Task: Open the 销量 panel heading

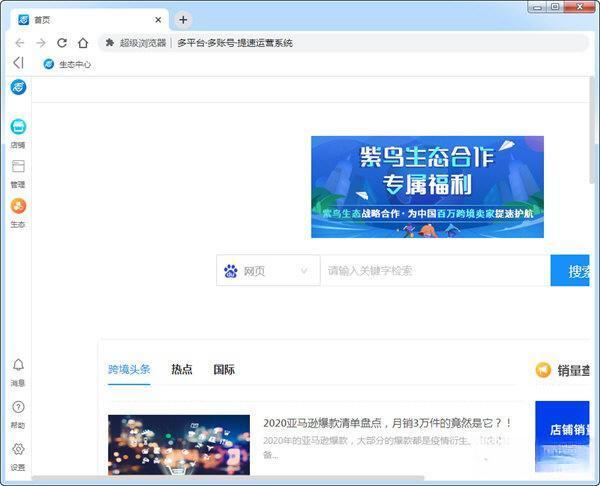Action: coord(573,370)
